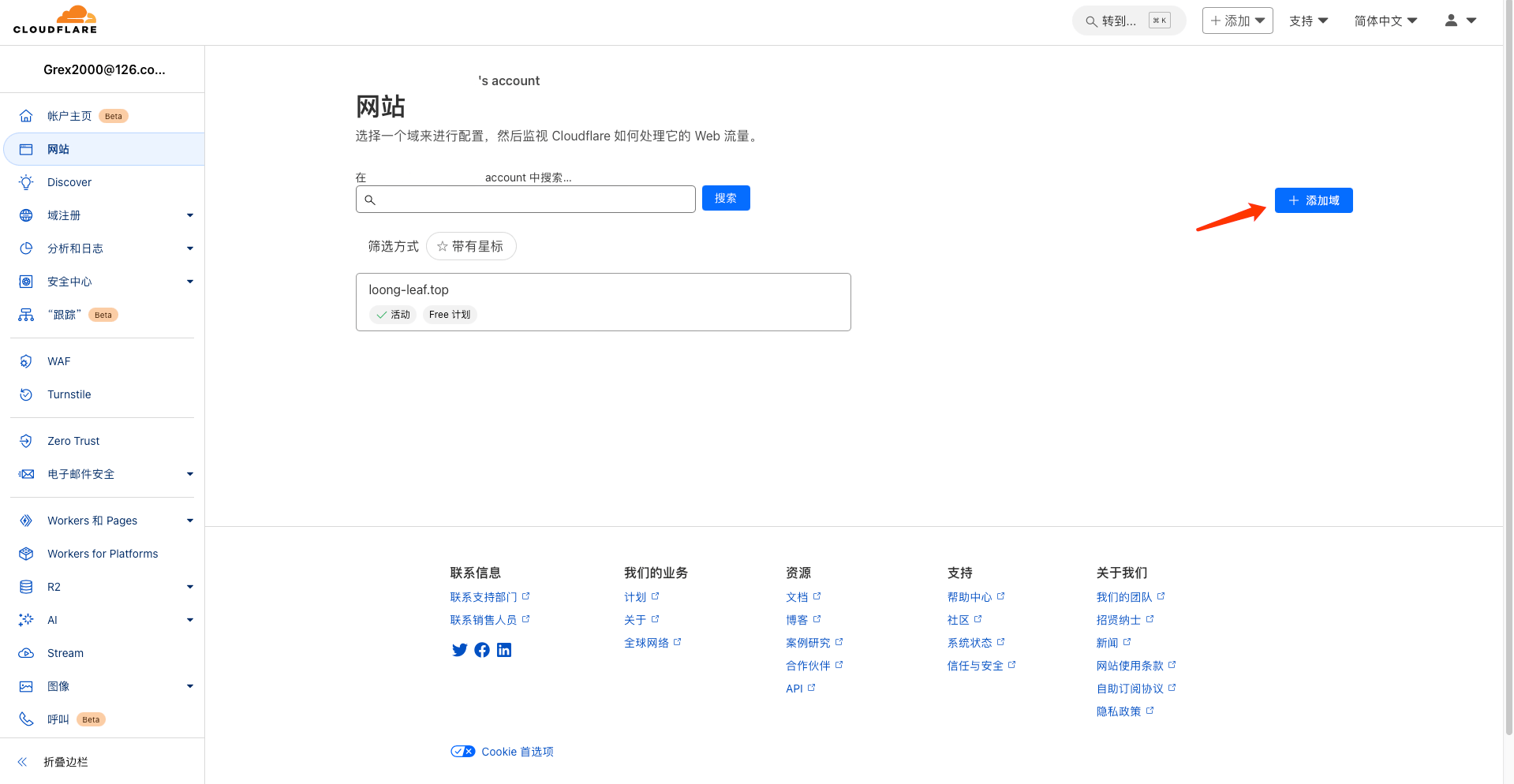Screen dimensions: 1514x784
Task: Click the Workers 和 Pages icon
Action: point(26,521)
